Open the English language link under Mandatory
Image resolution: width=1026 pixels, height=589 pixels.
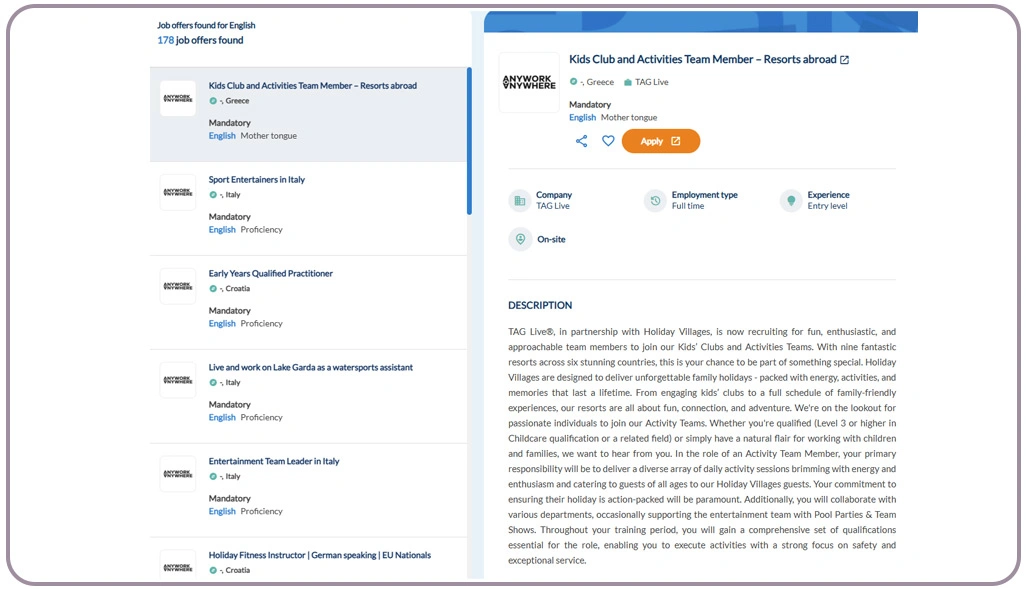tap(582, 117)
